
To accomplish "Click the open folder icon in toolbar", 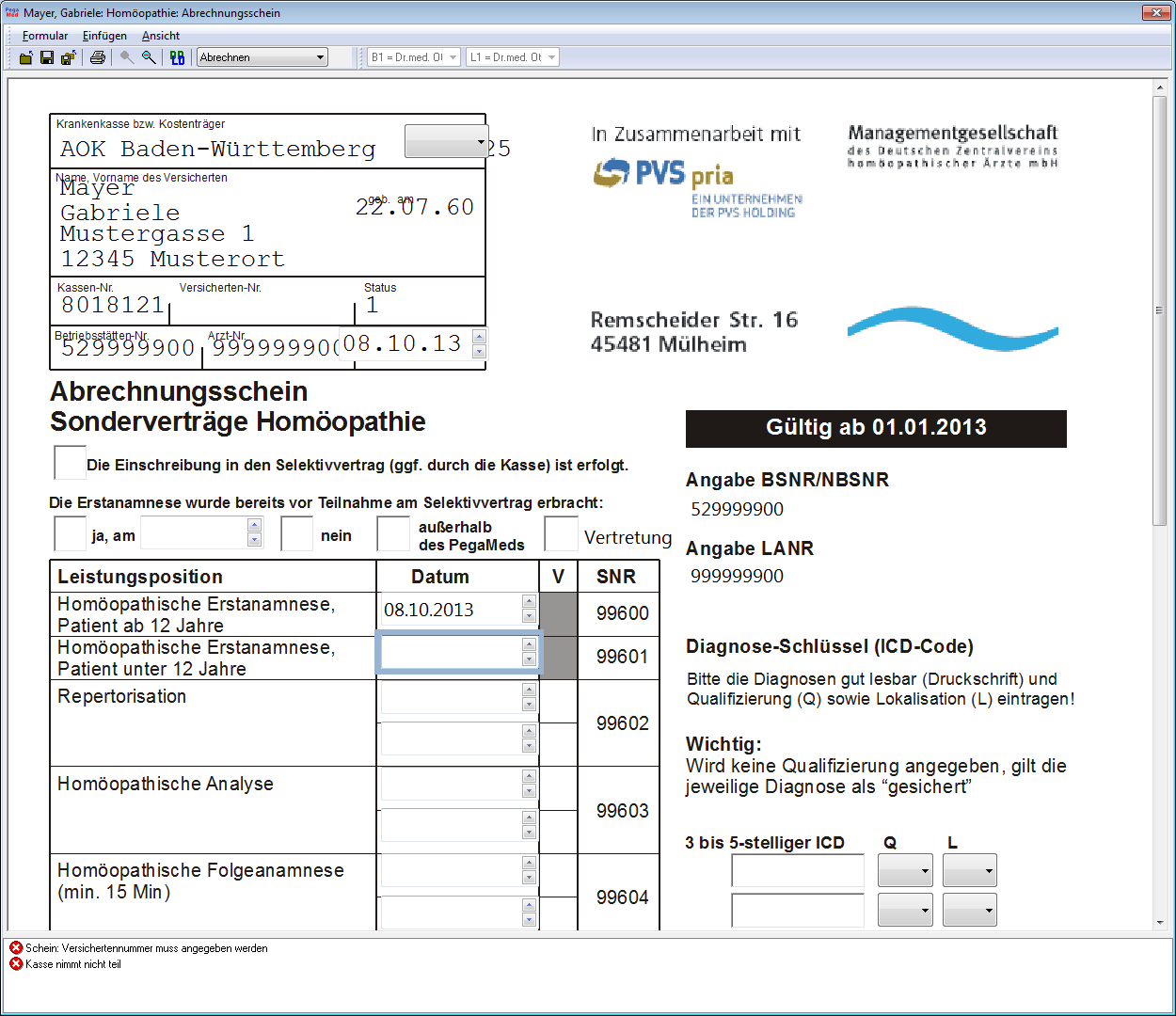I will tap(26, 57).
